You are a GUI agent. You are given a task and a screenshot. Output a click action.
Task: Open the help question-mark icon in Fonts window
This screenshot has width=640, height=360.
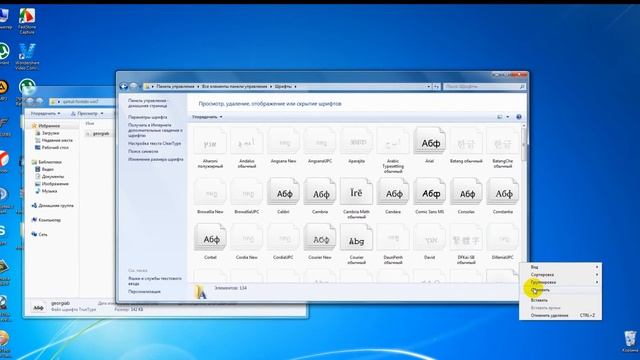tap(519, 117)
